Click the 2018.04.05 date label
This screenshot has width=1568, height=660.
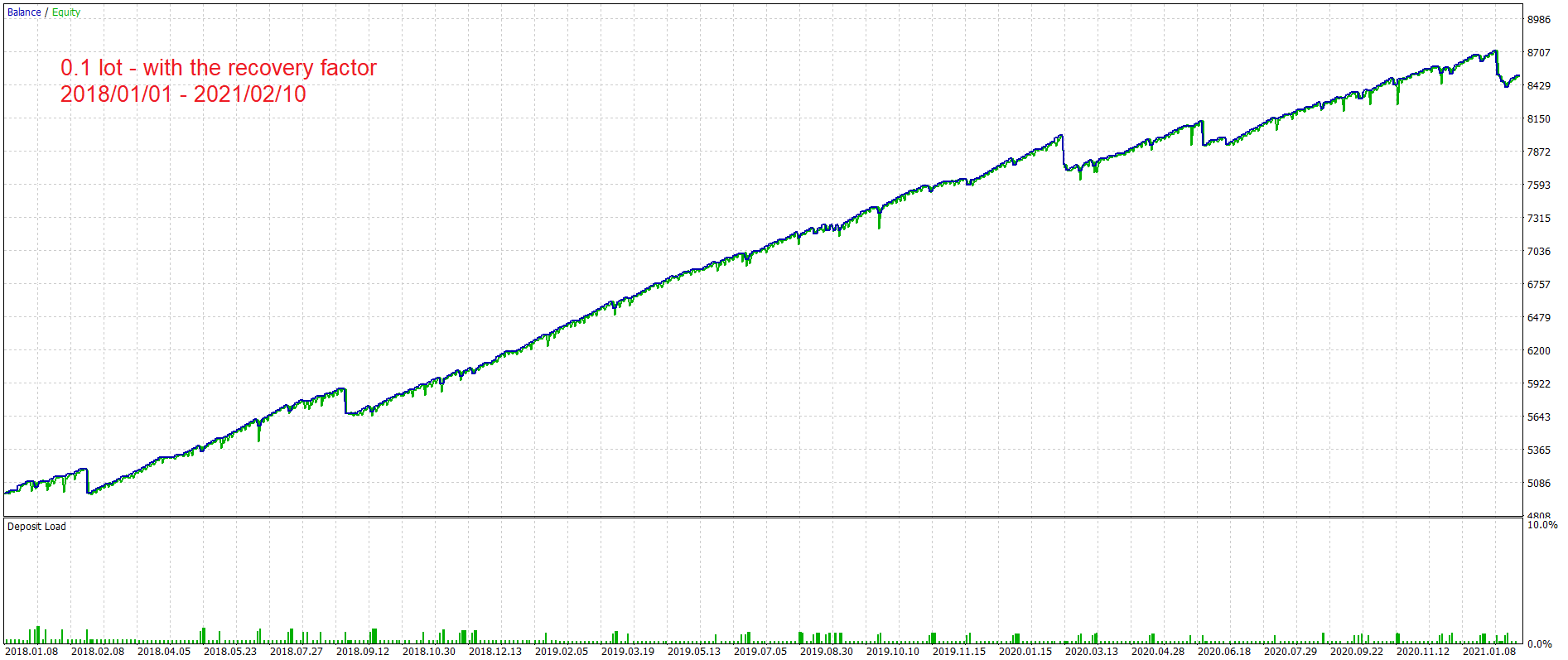tap(164, 652)
